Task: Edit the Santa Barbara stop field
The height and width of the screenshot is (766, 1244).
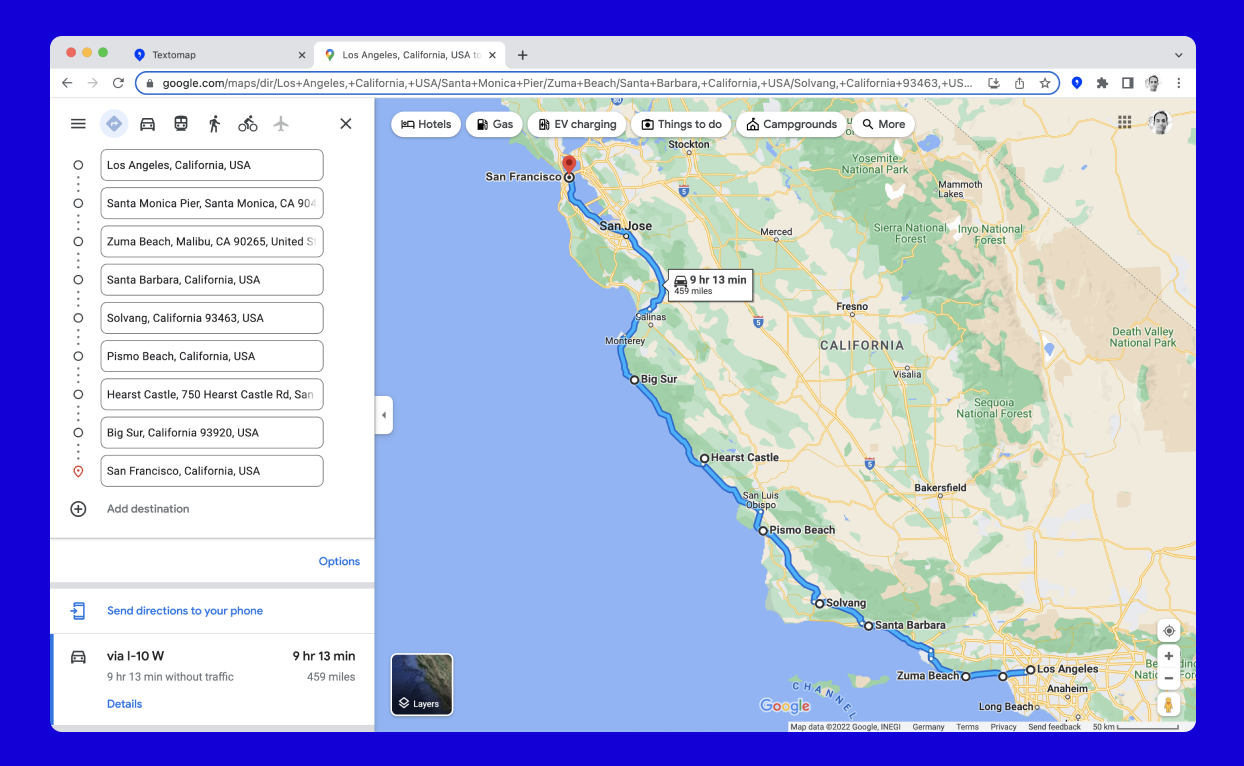Action: click(212, 280)
